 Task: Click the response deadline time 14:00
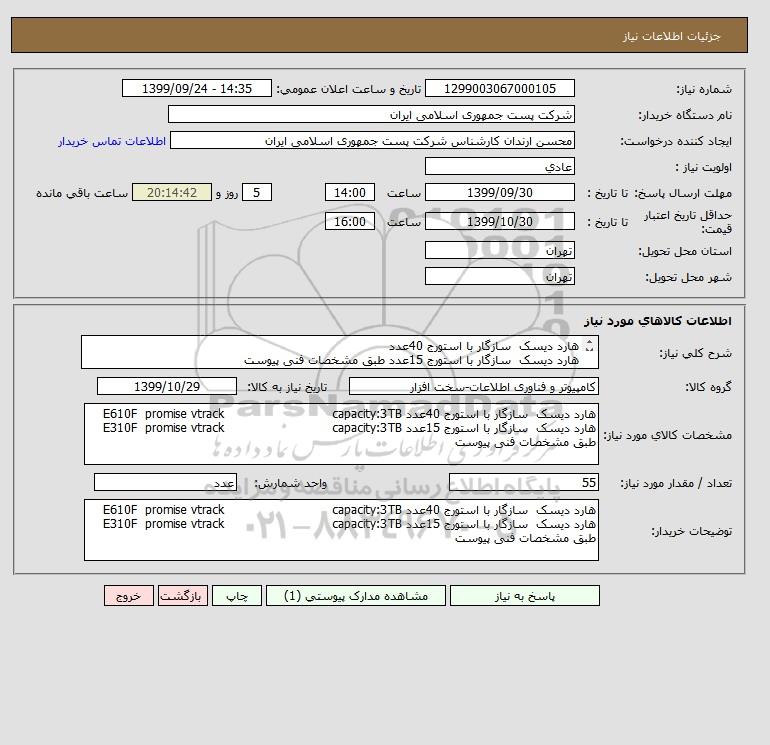(x=350, y=193)
